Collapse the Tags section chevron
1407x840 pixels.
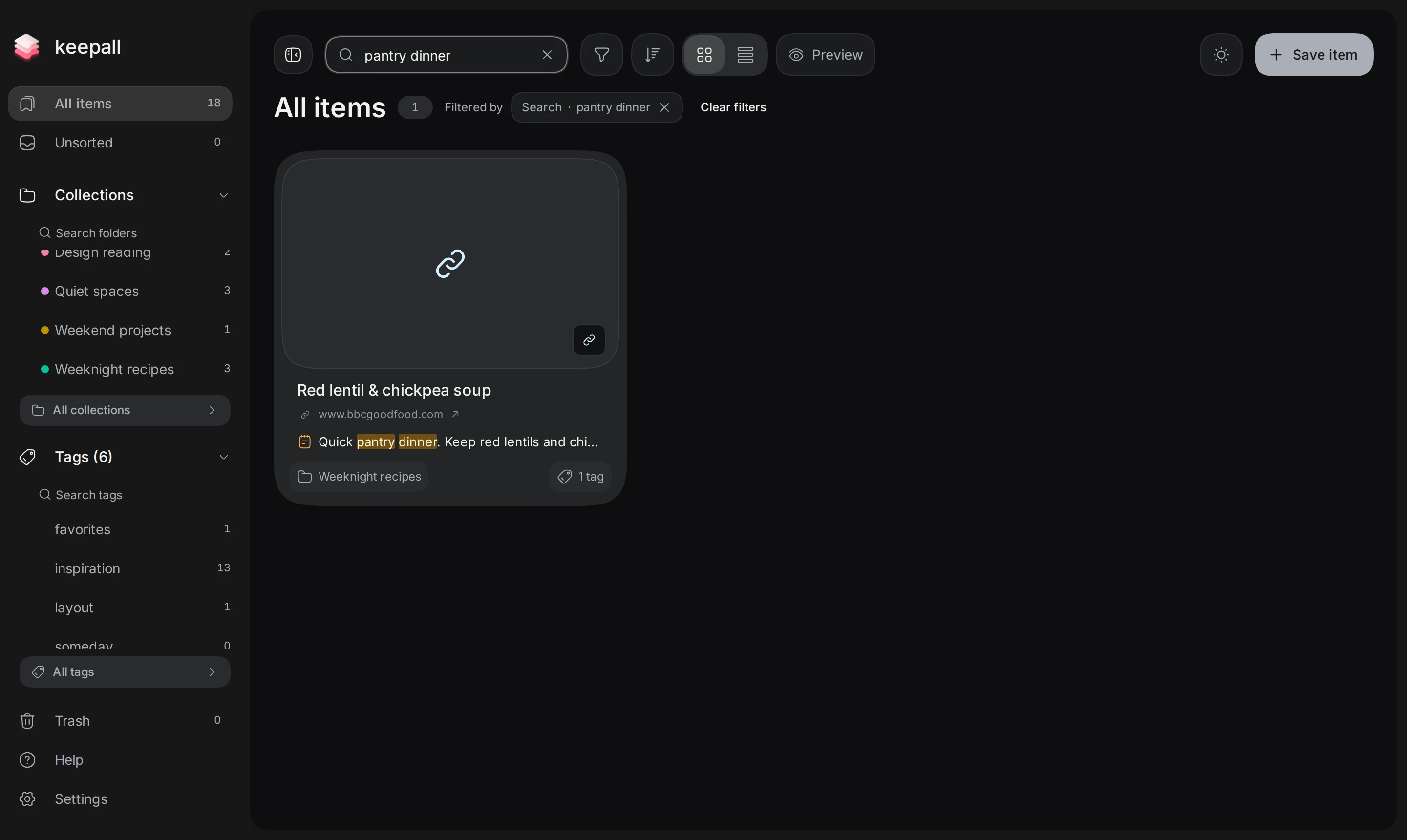coord(224,457)
